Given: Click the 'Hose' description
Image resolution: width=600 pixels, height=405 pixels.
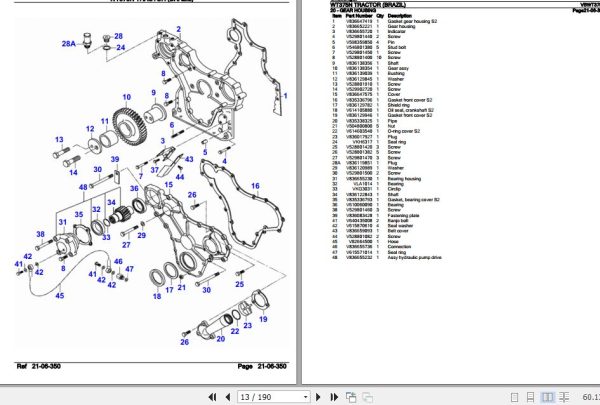Looking at the screenshot, I should tap(393, 242).
